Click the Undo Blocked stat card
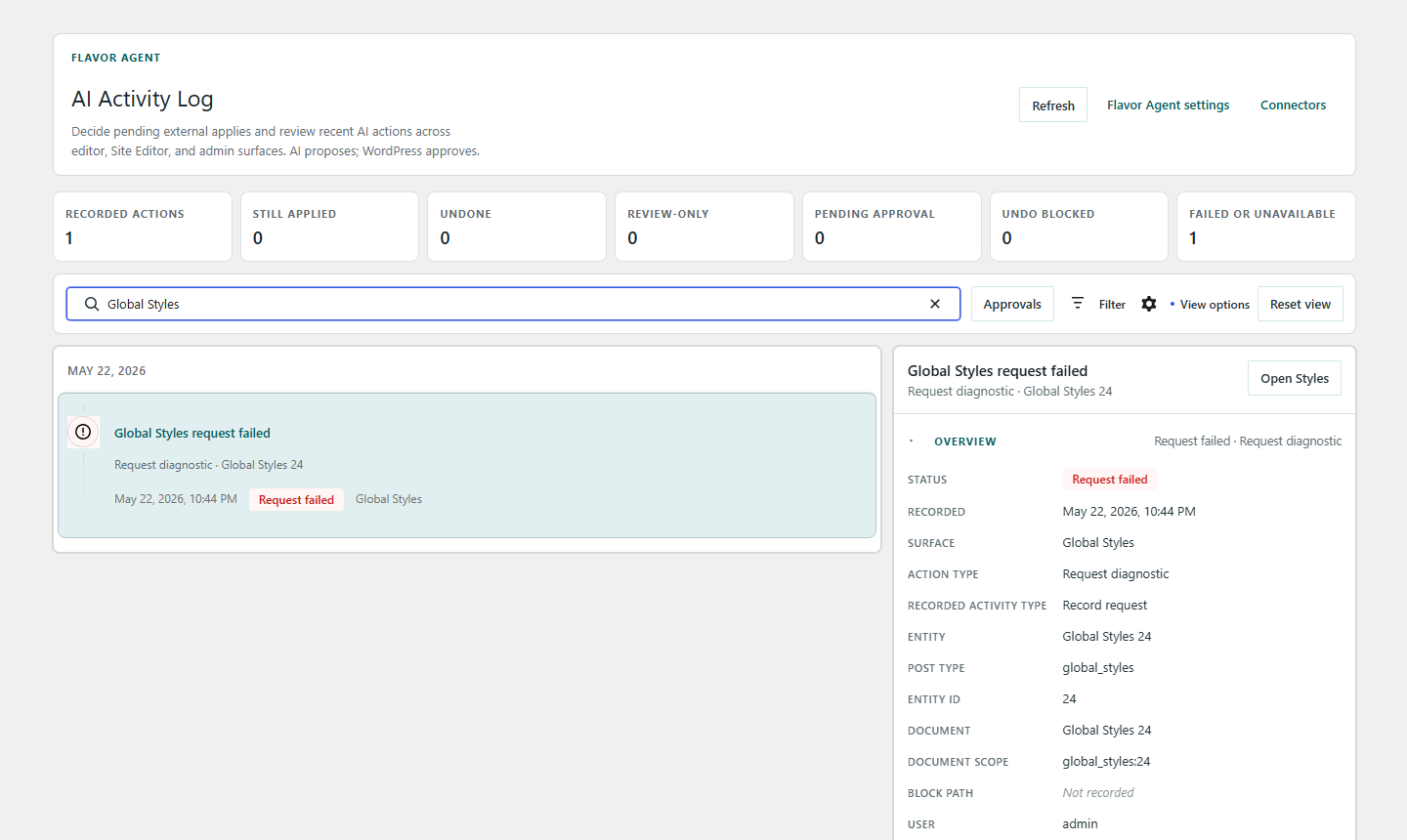The image size is (1407, 840). (x=1079, y=227)
